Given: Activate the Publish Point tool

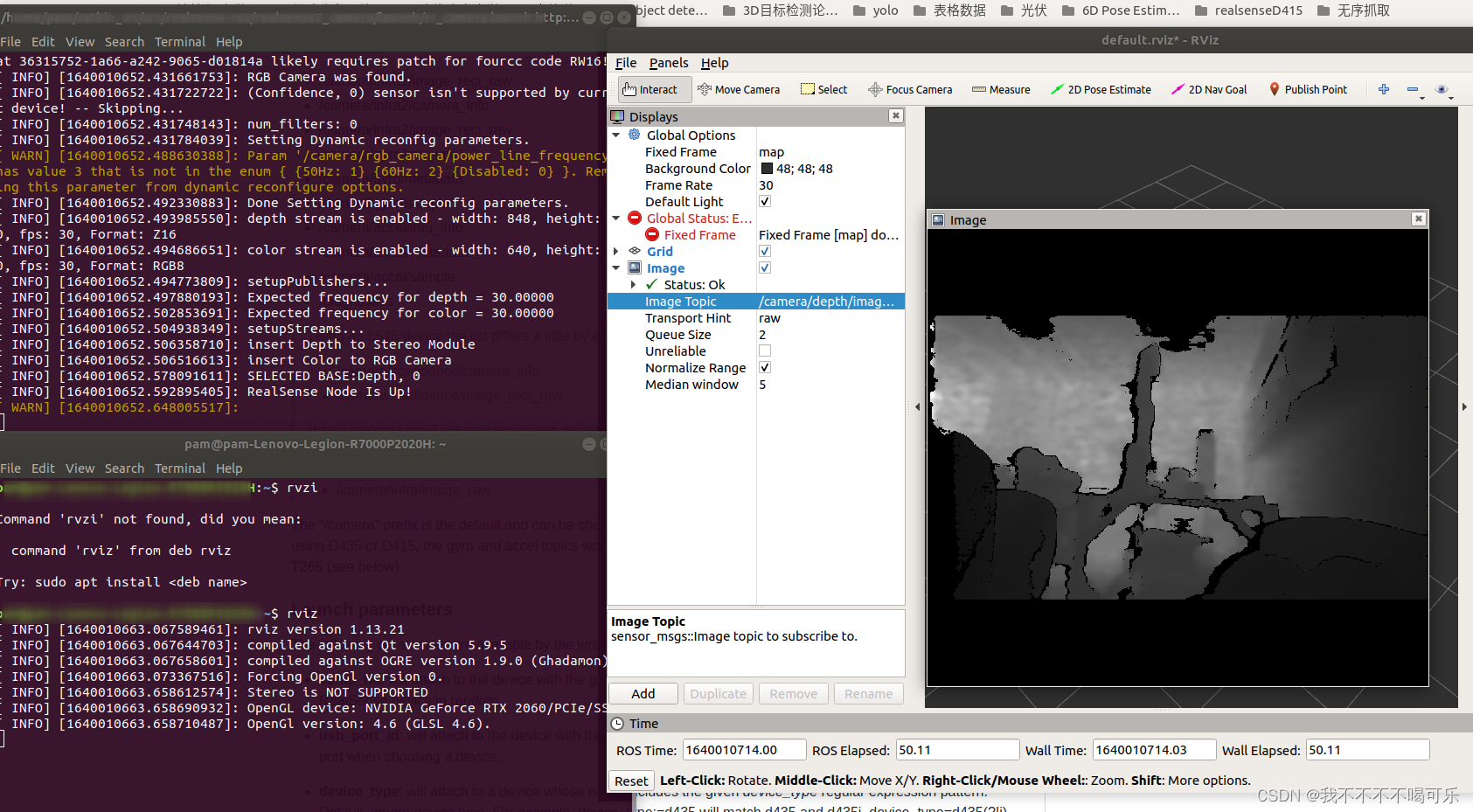Looking at the screenshot, I should coord(1308,89).
